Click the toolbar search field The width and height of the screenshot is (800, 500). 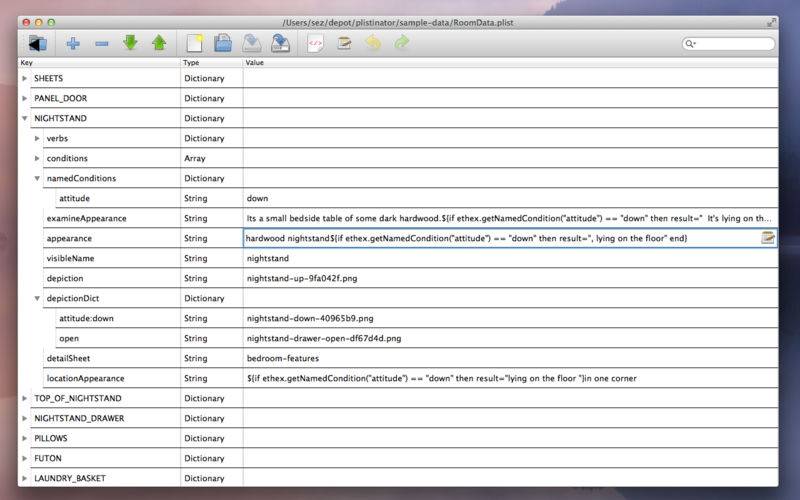pos(732,44)
